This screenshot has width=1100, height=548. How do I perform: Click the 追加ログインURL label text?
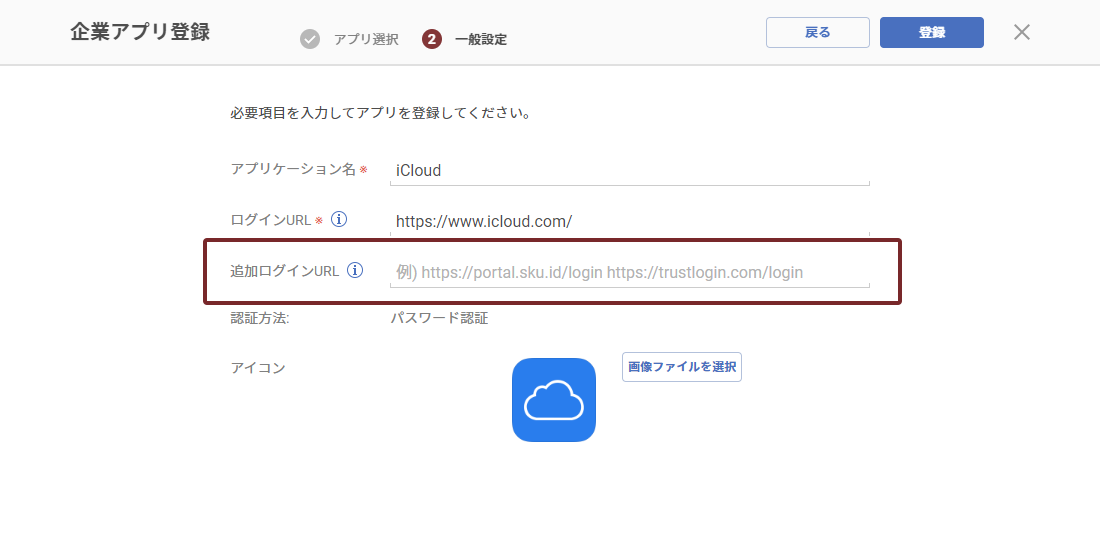(285, 271)
